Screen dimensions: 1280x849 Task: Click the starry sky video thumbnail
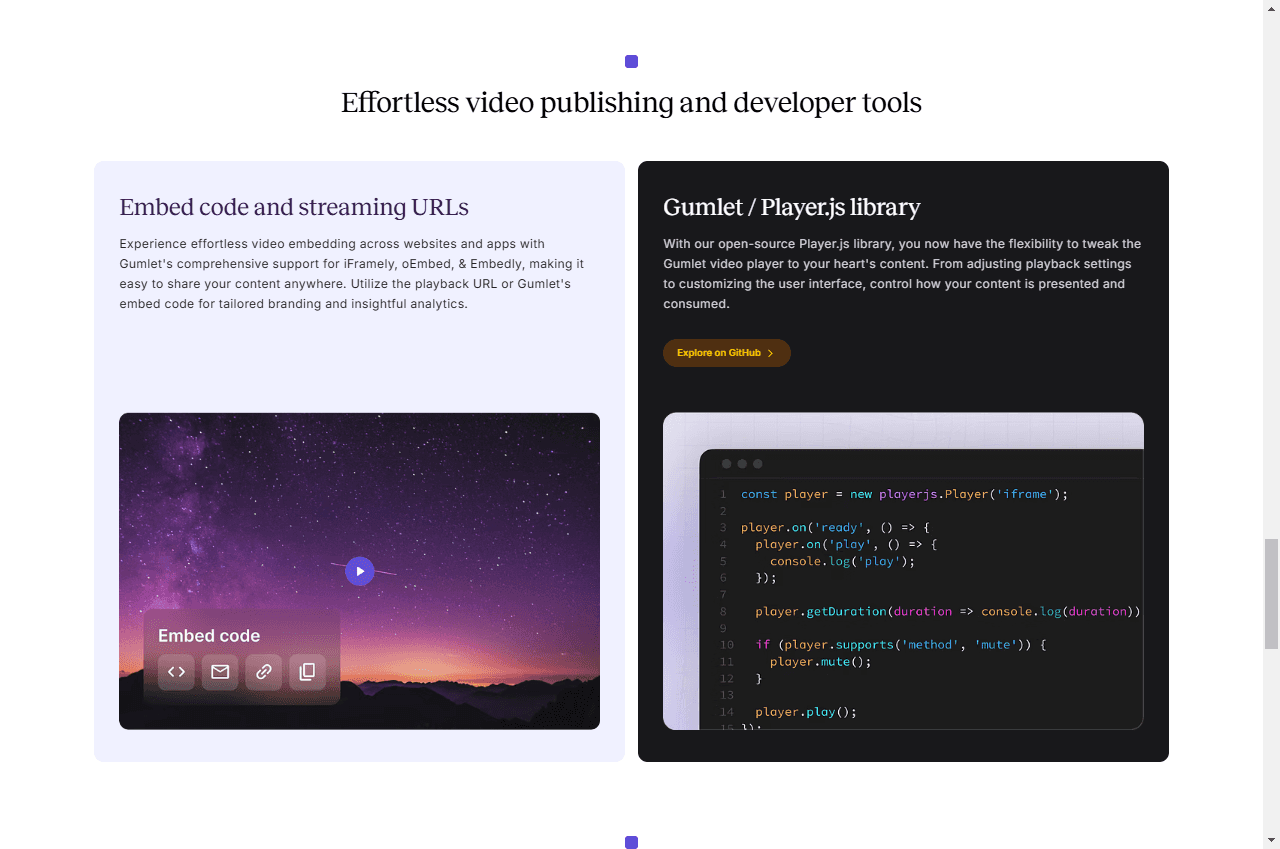359,571
